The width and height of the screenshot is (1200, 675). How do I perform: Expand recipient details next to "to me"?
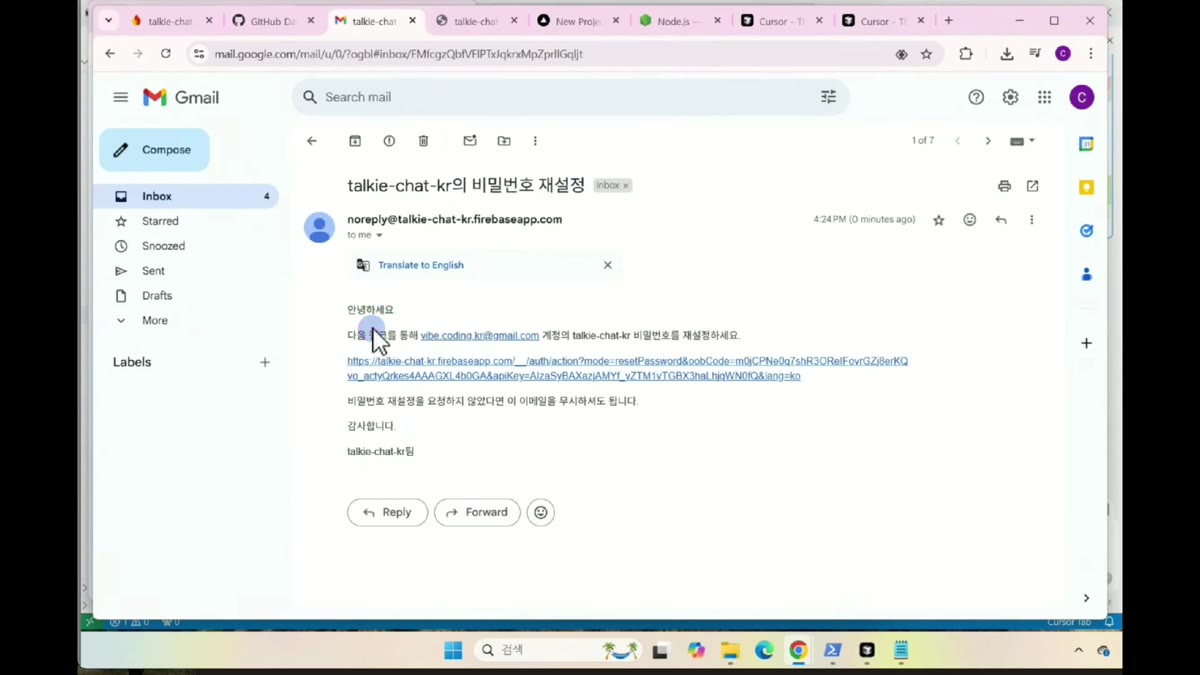click(379, 235)
